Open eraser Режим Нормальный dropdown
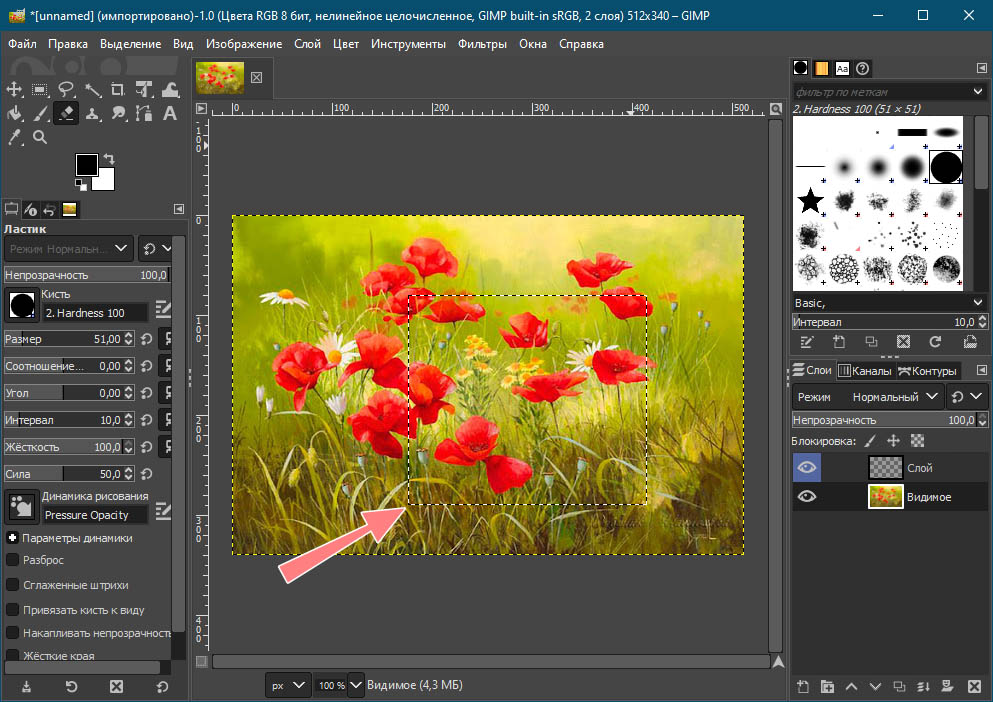Viewport: 993px width, 702px height. coord(68,249)
